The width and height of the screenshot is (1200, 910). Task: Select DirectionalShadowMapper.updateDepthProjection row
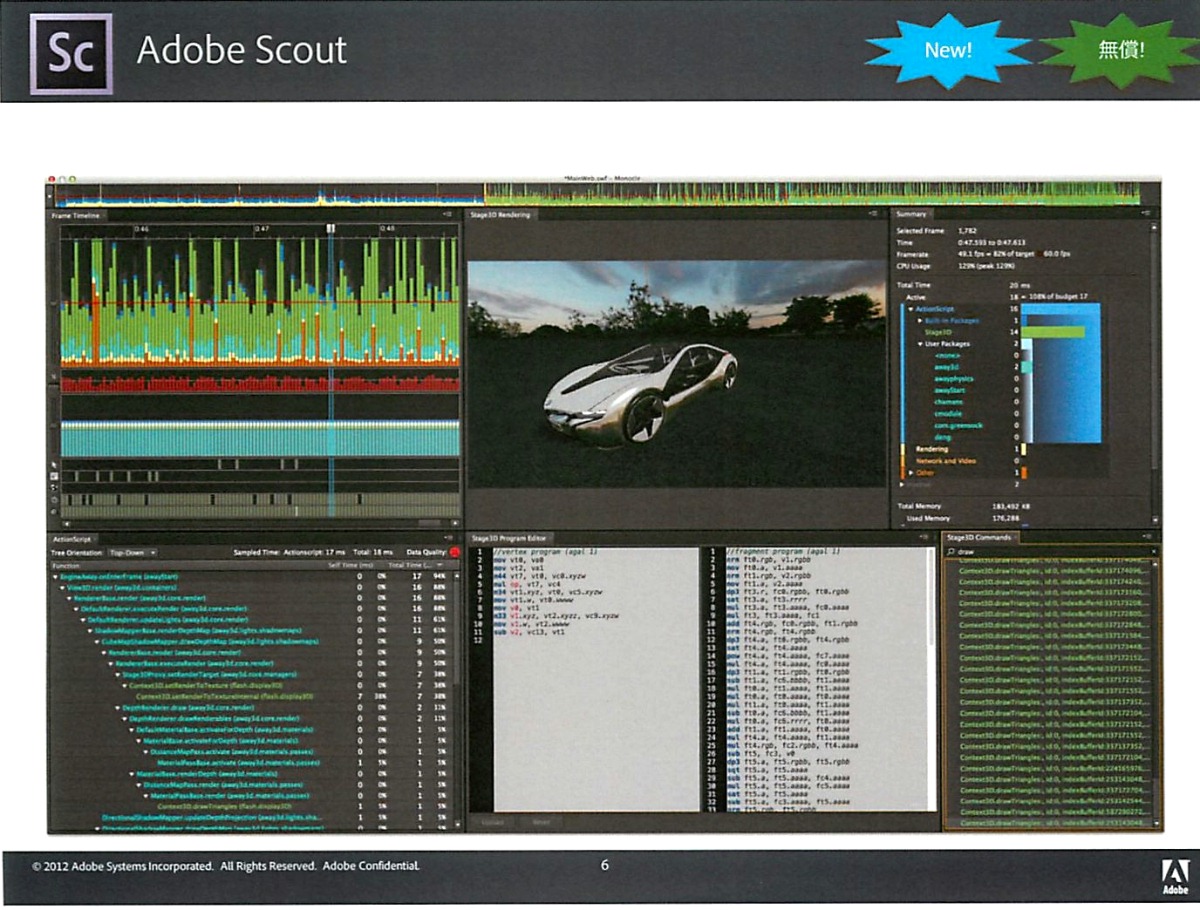pos(212,817)
